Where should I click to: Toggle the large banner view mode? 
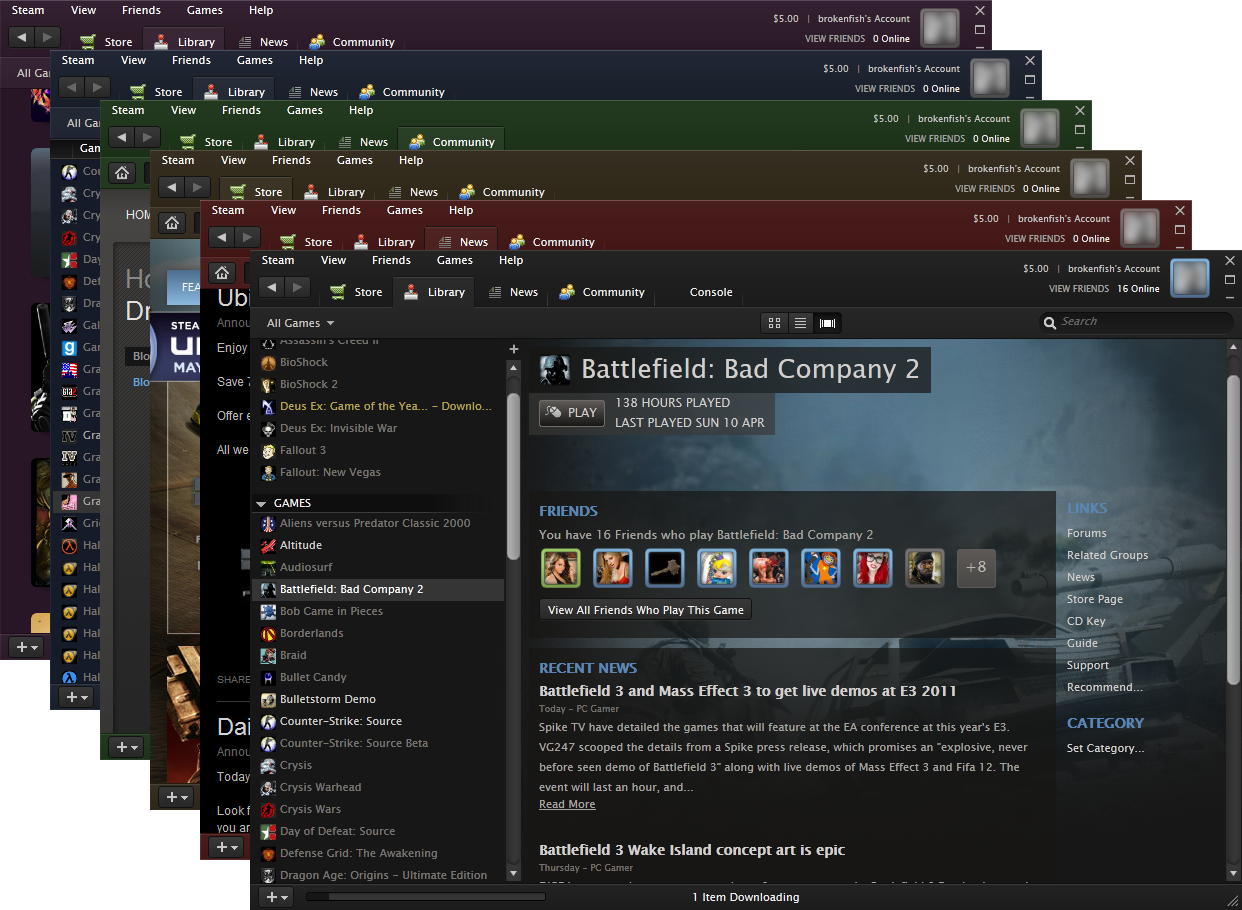coord(827,323)
